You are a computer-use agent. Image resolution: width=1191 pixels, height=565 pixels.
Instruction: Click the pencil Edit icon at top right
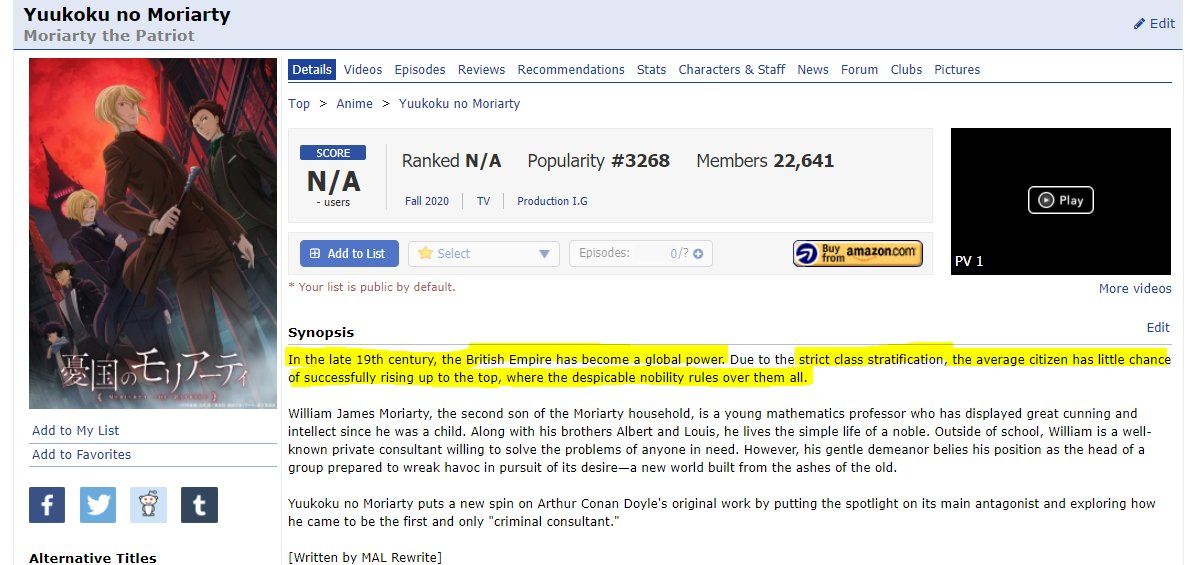pyautogui.click(x=1140, y=23)
